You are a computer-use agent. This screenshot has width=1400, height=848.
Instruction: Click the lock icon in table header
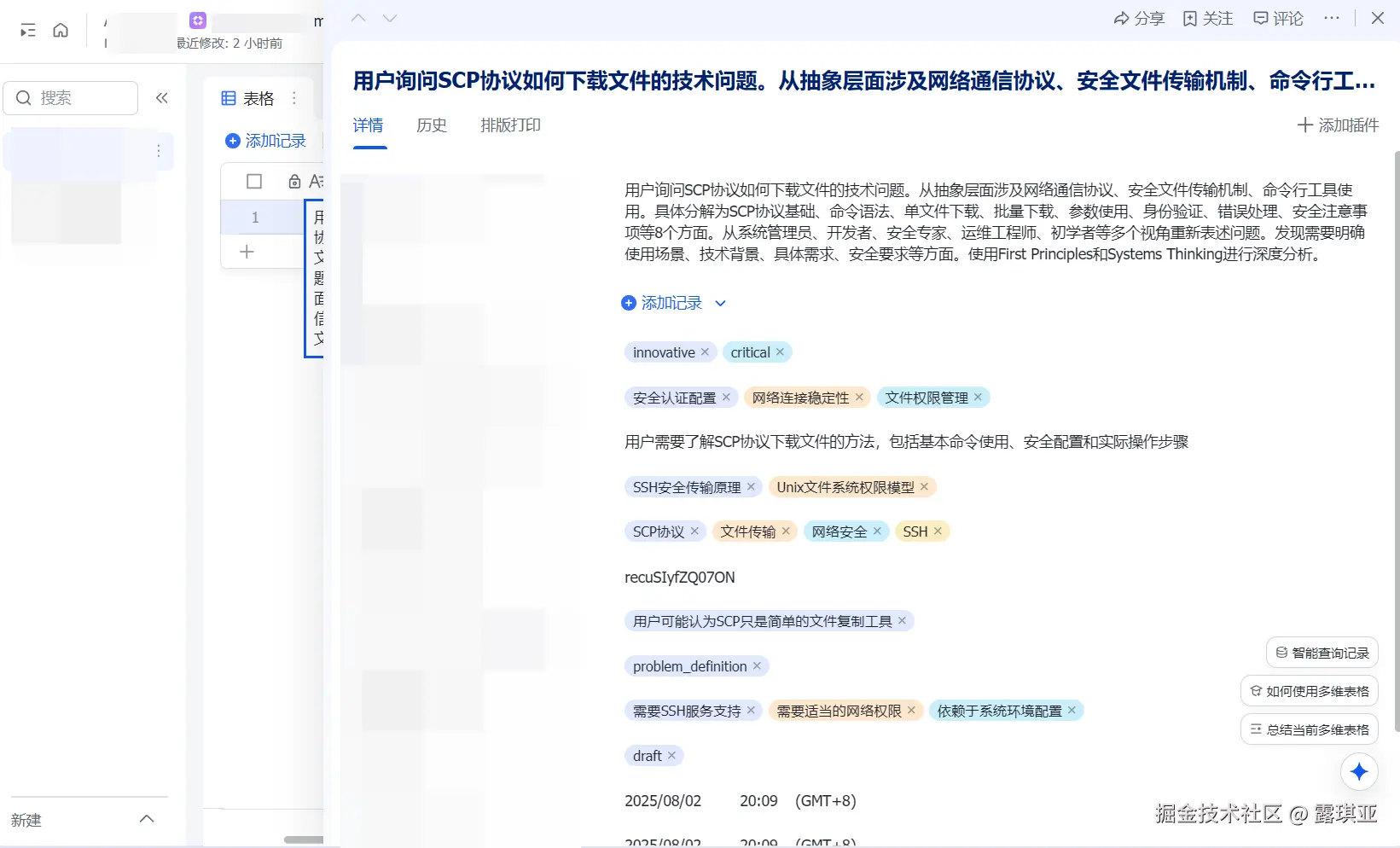click(294, 182)
